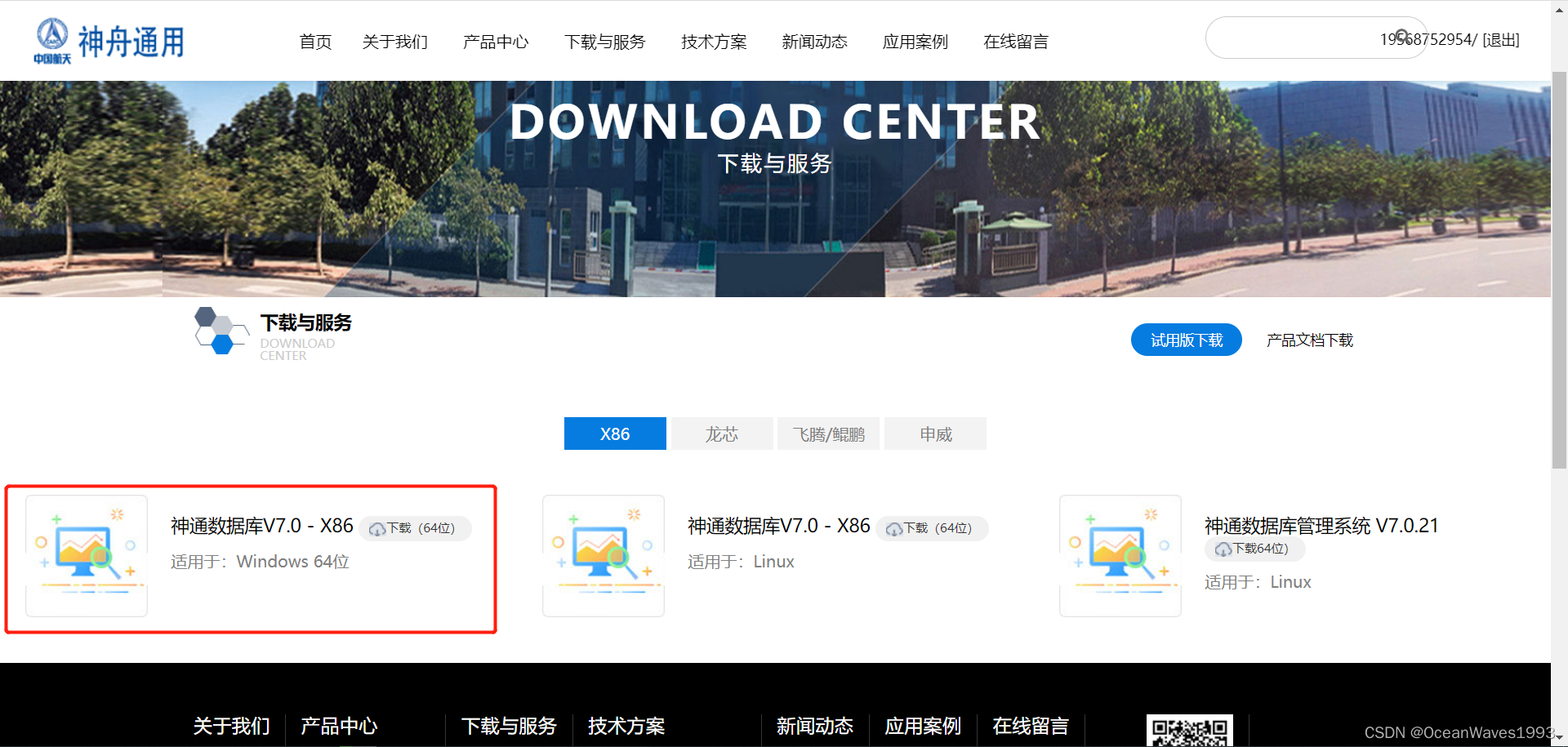Click footer link 在线留言
Screen dimensions: 1568x747
click(1031, 726)
